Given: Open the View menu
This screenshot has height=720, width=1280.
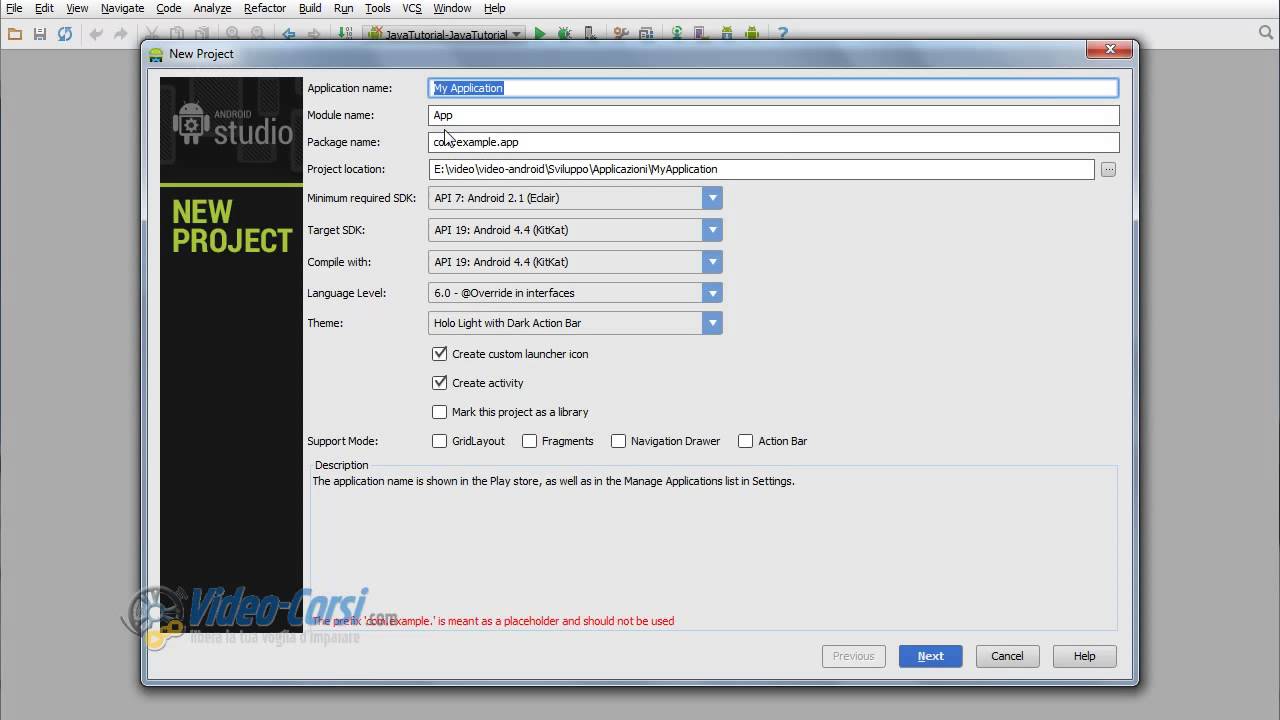Looking at the screenshot, I should point(77,8).
